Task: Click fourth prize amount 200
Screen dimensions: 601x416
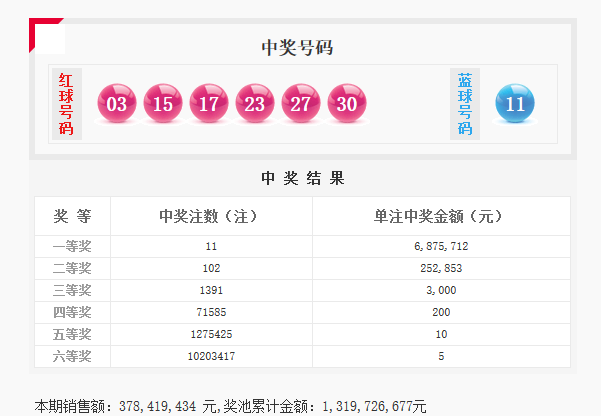Action: point(441,312)
